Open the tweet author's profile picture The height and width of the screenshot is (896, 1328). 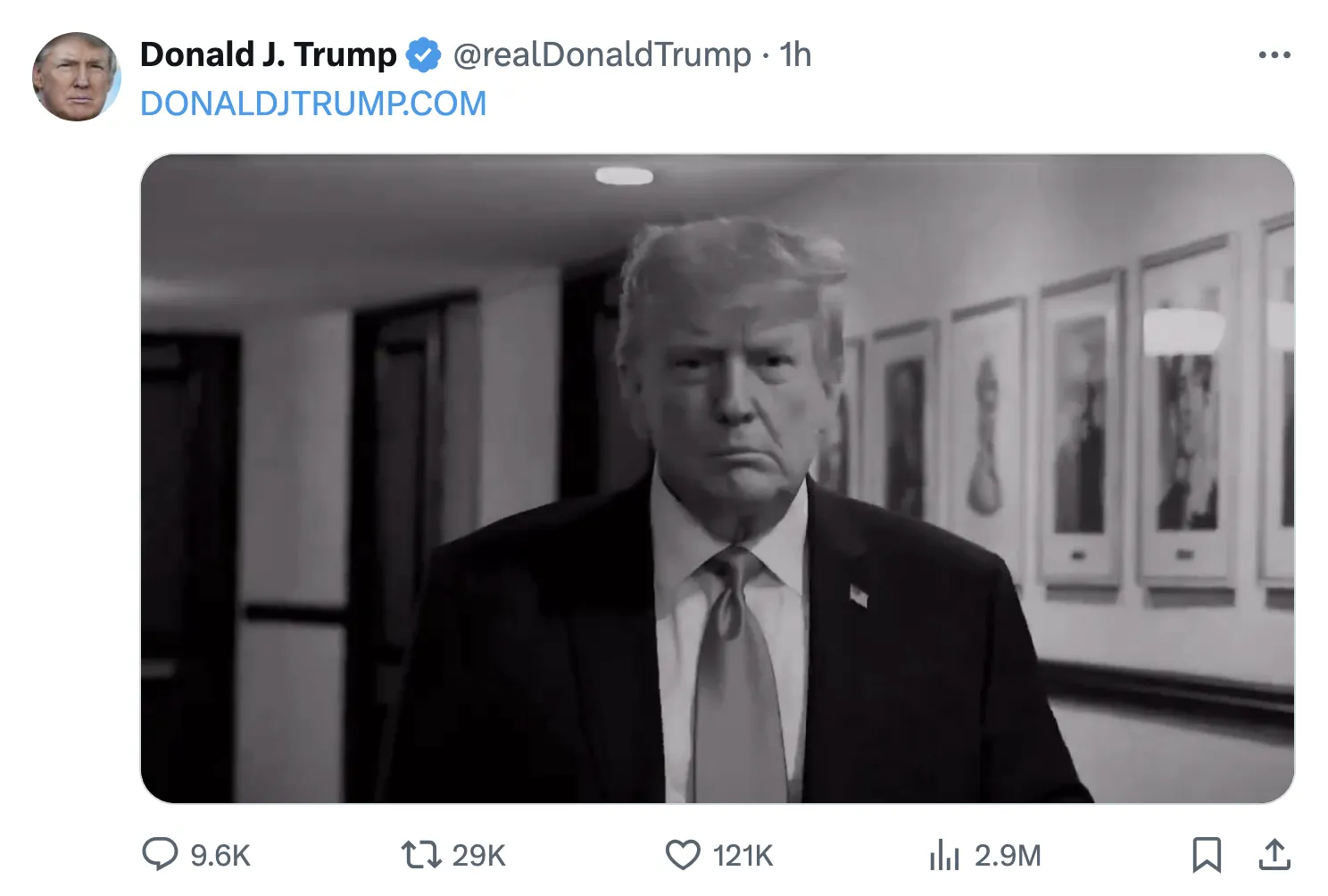click(76, 77)
